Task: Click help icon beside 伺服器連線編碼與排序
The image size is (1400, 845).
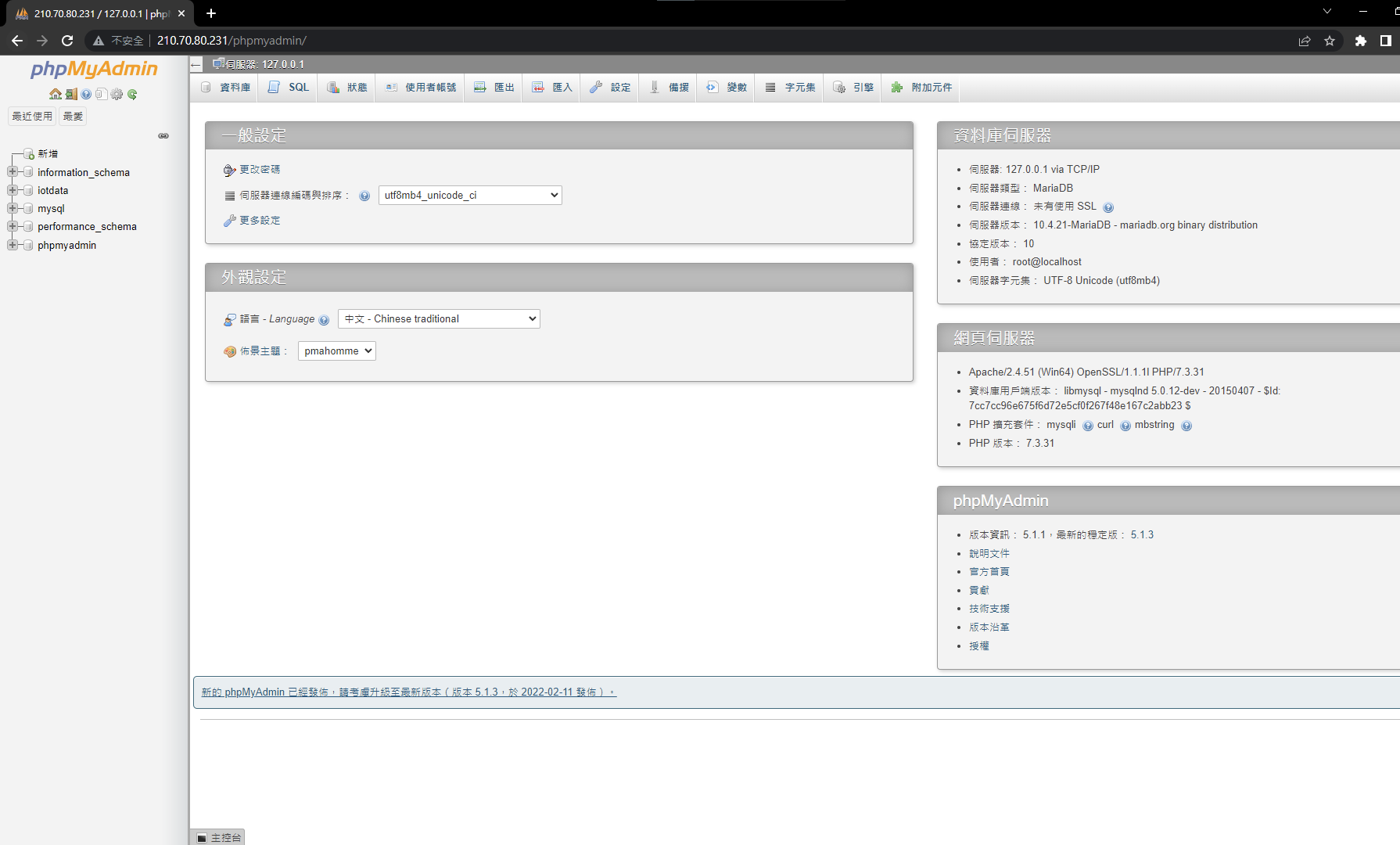Action: pyautogui.click(x=364, y=196)
